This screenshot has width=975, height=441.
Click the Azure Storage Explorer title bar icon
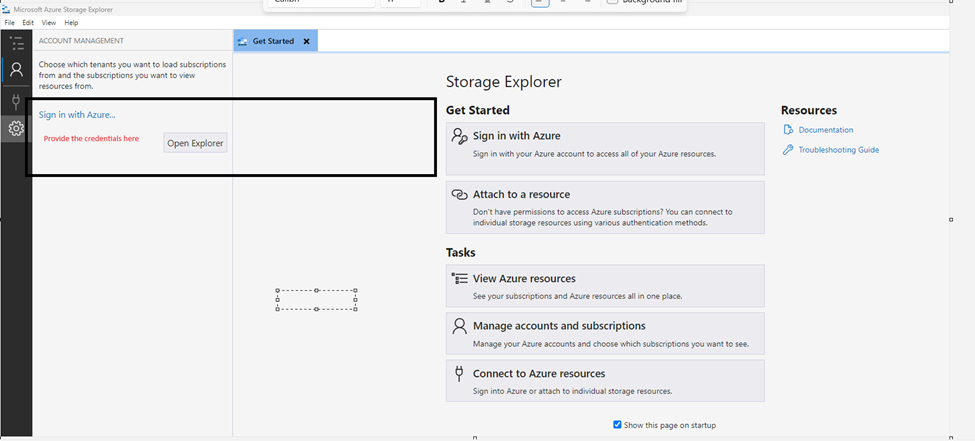click(x=6, y=9)
